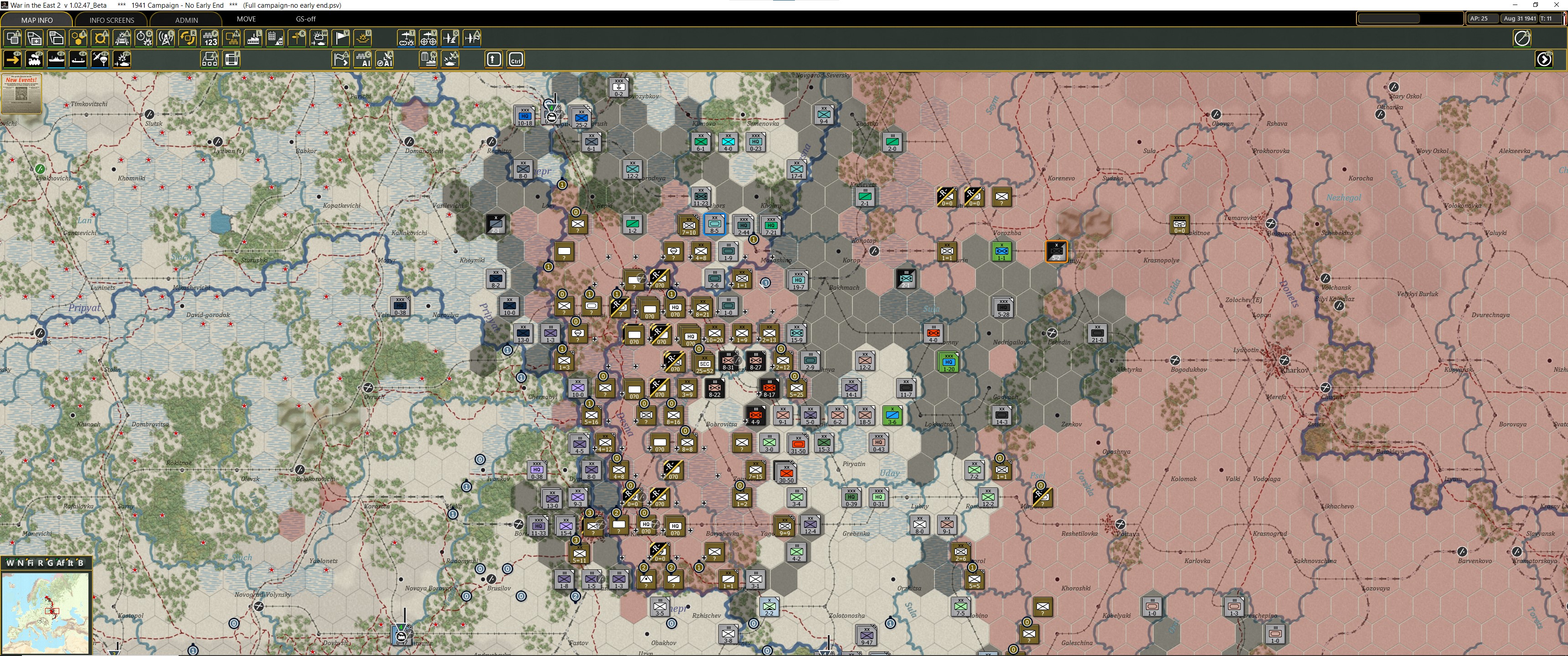
Task: Switch to the MAP INFO tab
Action: pyautogui.click(x=37, y=20)
